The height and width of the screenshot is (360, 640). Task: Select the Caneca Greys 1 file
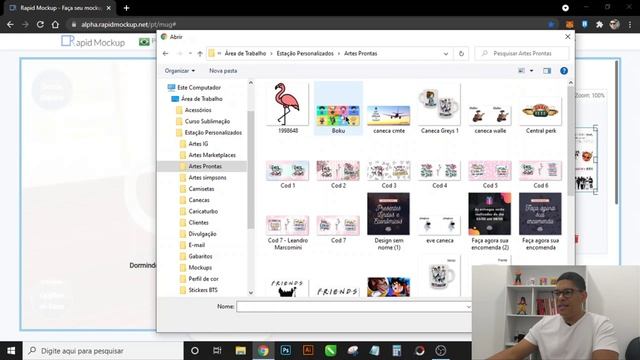440,109
